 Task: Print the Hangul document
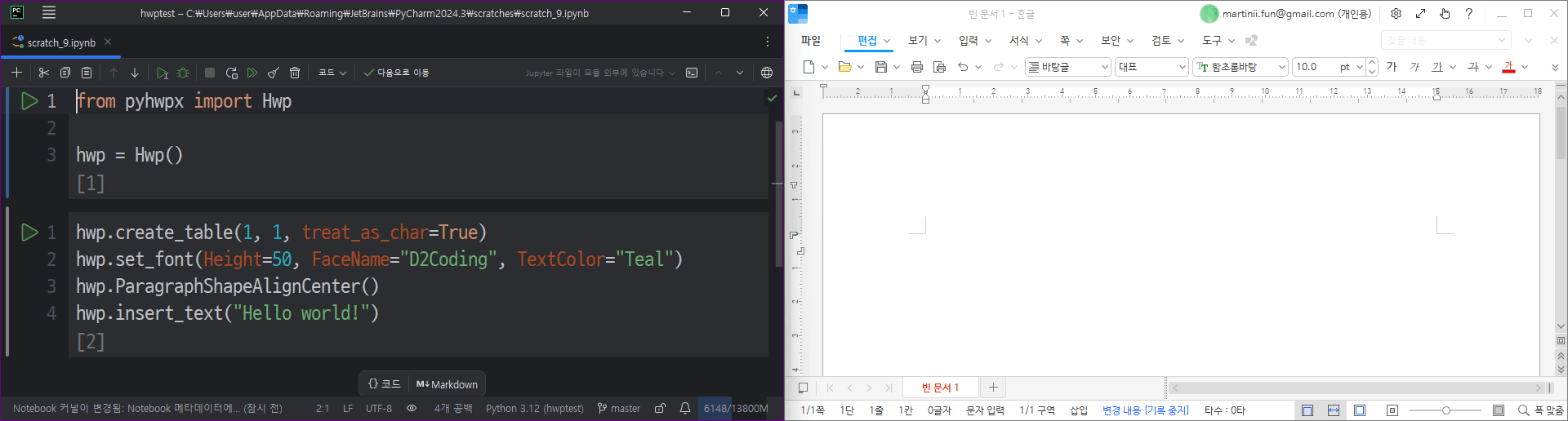pos(916,67)
